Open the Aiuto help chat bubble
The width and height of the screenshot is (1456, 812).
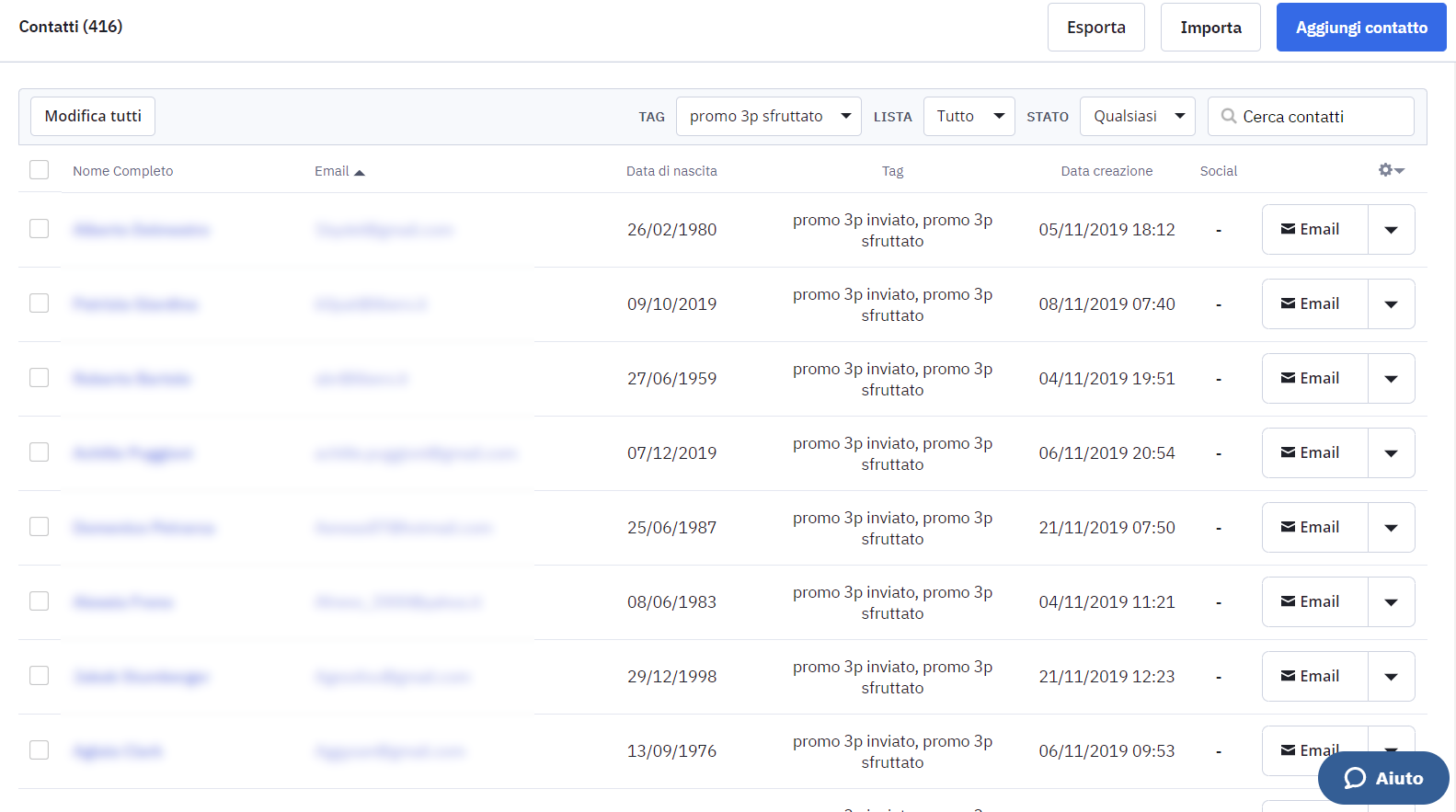tap(1383, 778)
